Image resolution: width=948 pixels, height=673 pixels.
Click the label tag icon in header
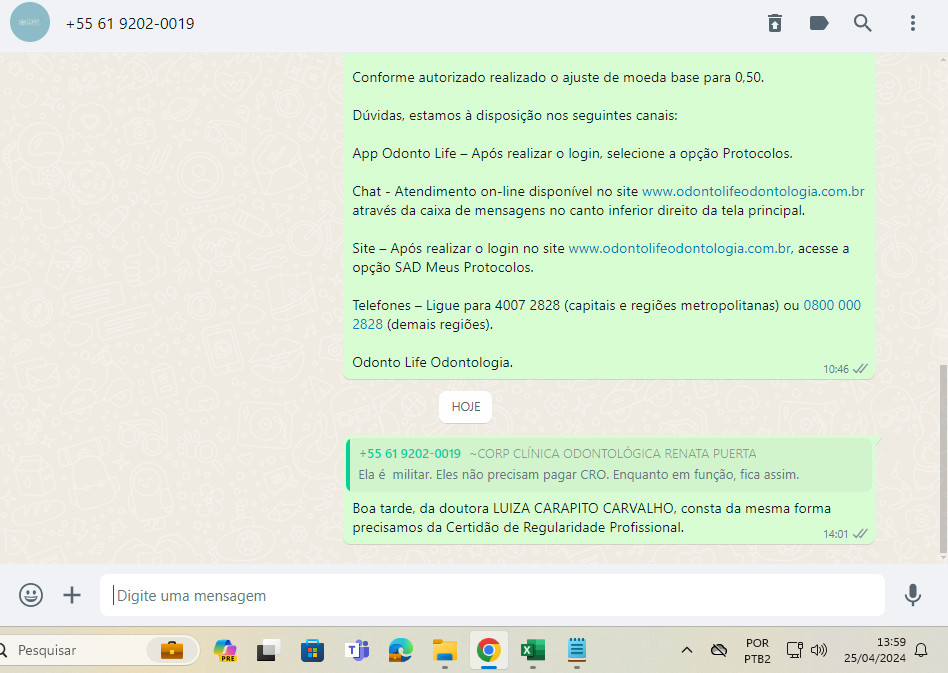pyautogui.click(x=819, y=23)
